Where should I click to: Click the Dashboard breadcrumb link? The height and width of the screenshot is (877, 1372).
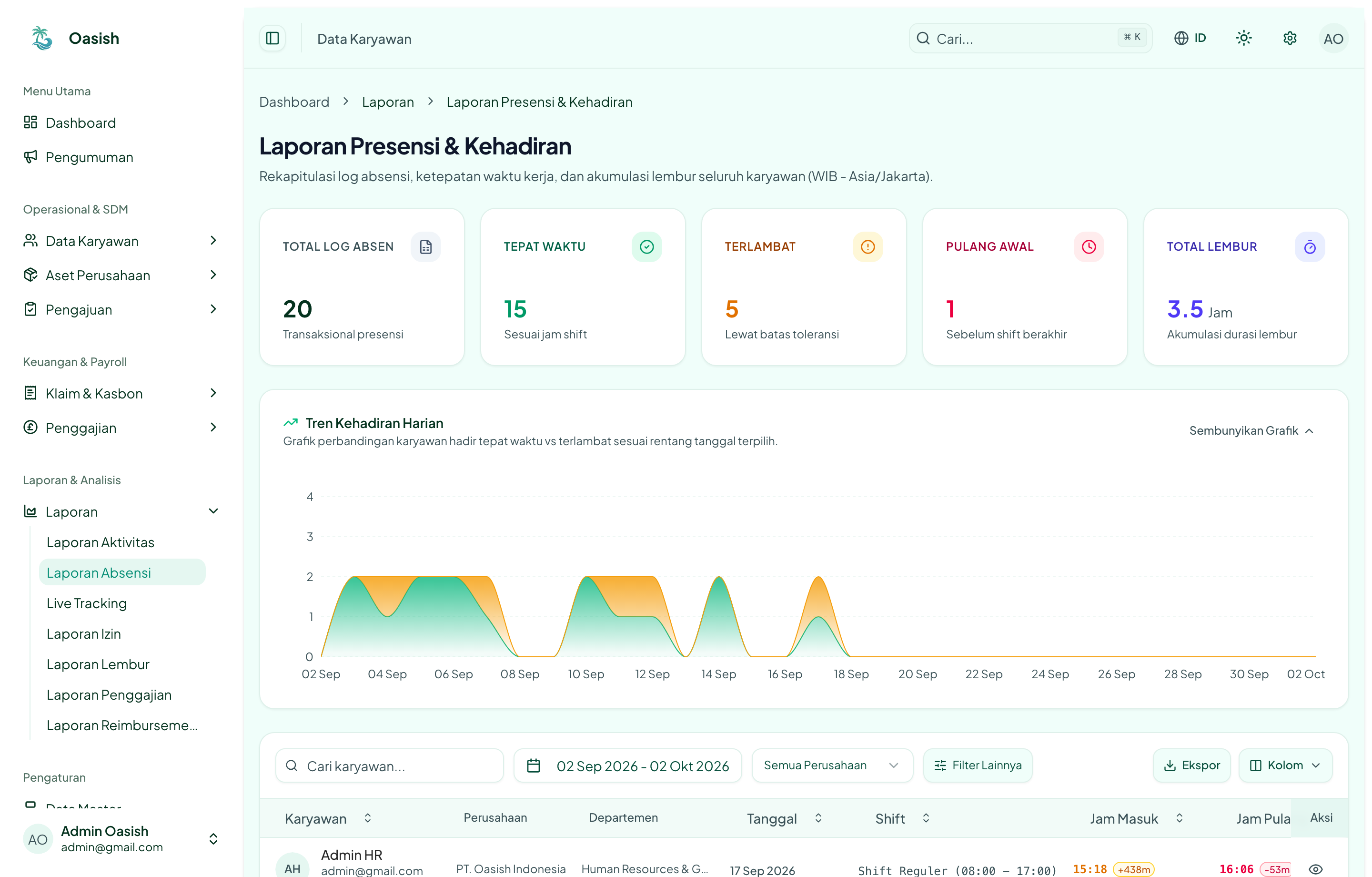coord(294,102)
